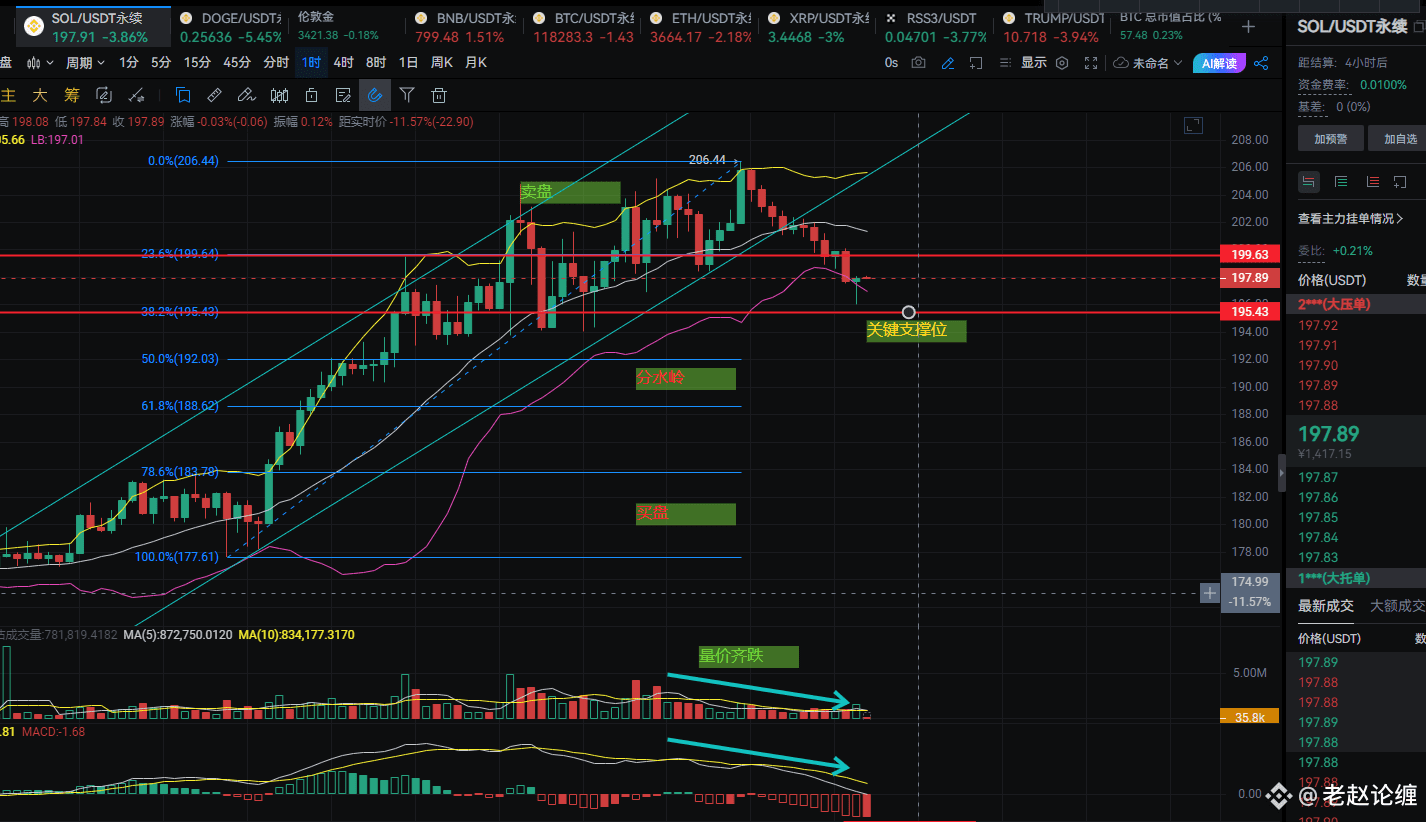
Task: Click the refresh-edit icon beside 筹
Action: click(x=104, y=96)
